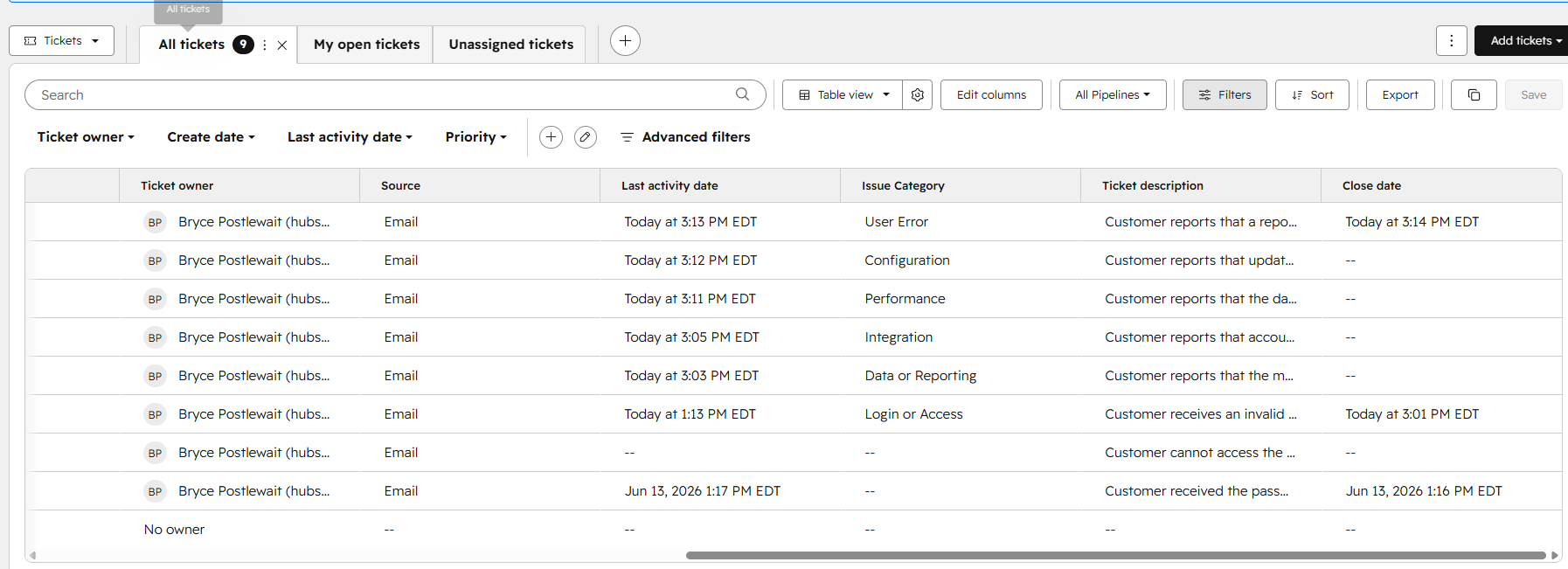Open the Add tickets dropdown
1568x569 pixels.
[1521, 41]
